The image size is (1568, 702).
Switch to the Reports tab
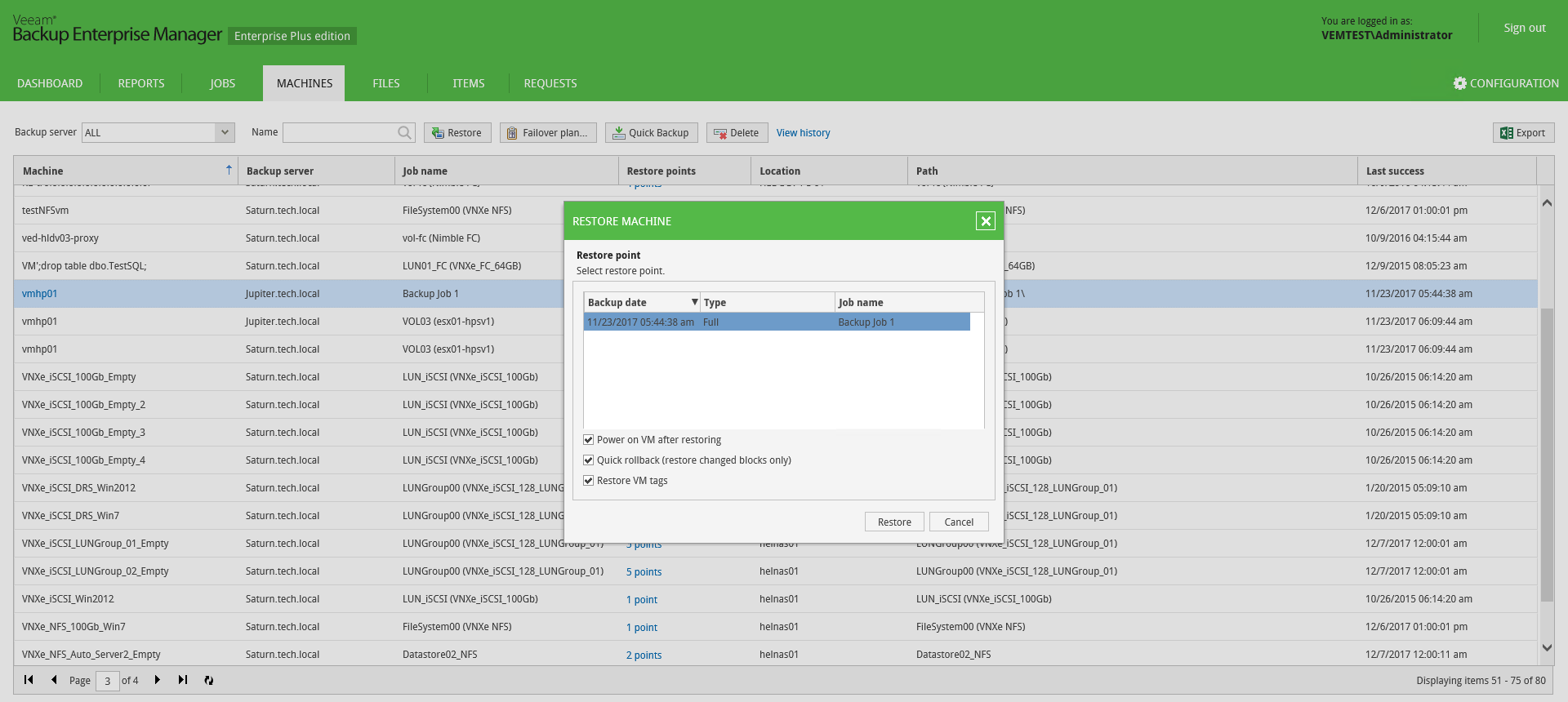tap(141, 83)
